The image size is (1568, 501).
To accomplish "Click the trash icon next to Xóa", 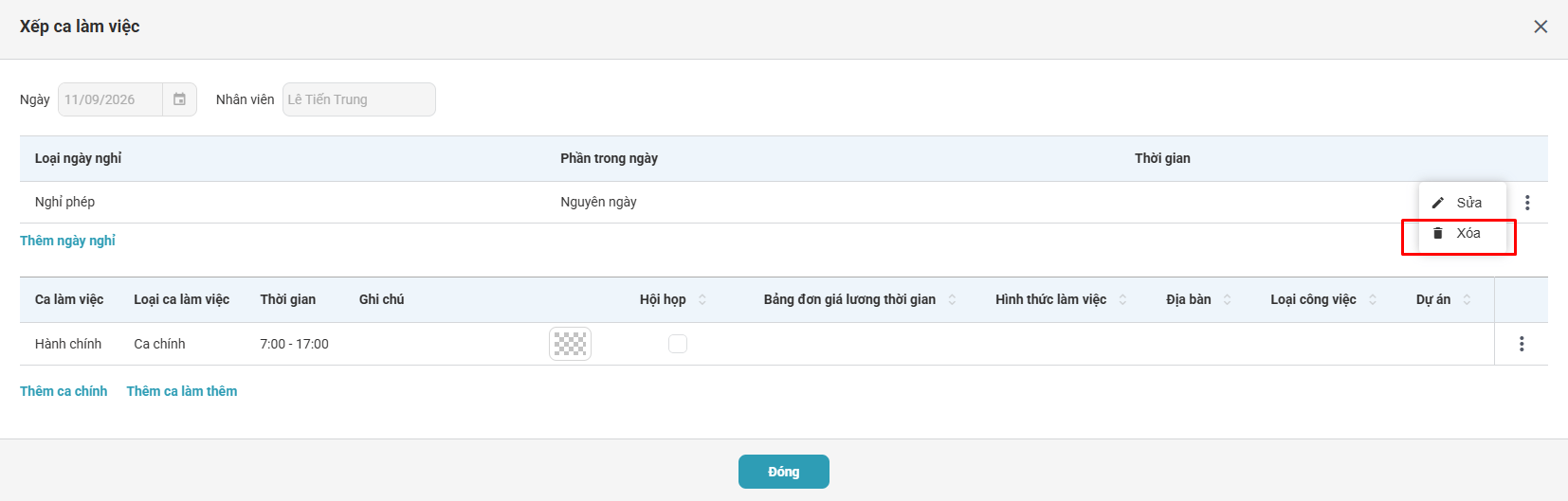I will [x=1438, y=233].
